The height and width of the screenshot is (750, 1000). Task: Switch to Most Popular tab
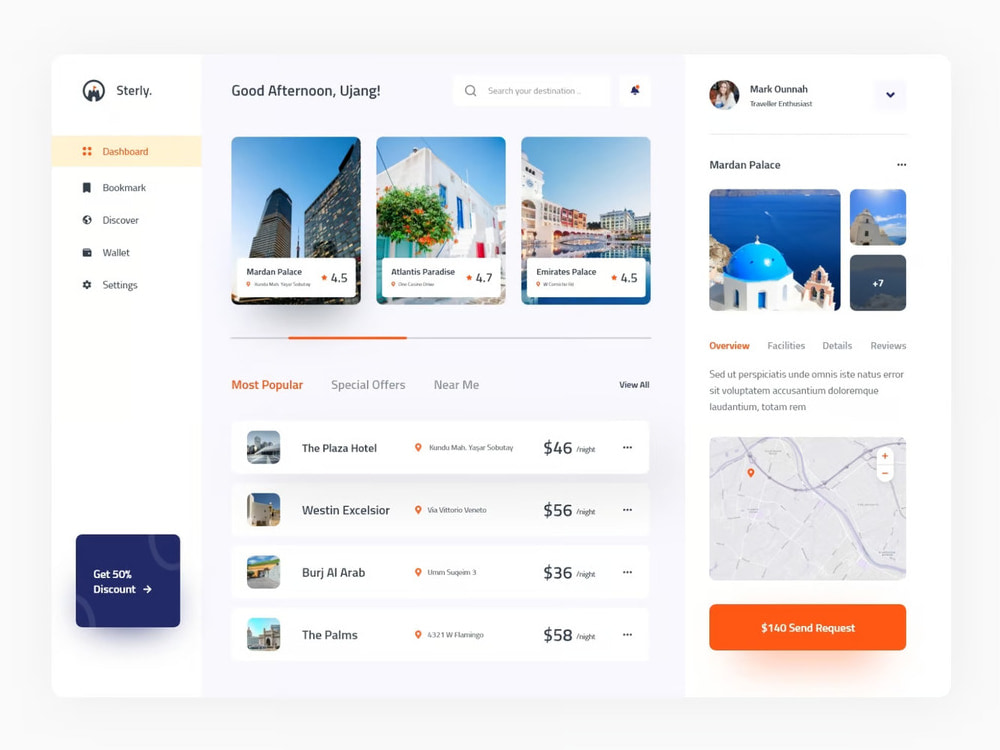[267, 385]
